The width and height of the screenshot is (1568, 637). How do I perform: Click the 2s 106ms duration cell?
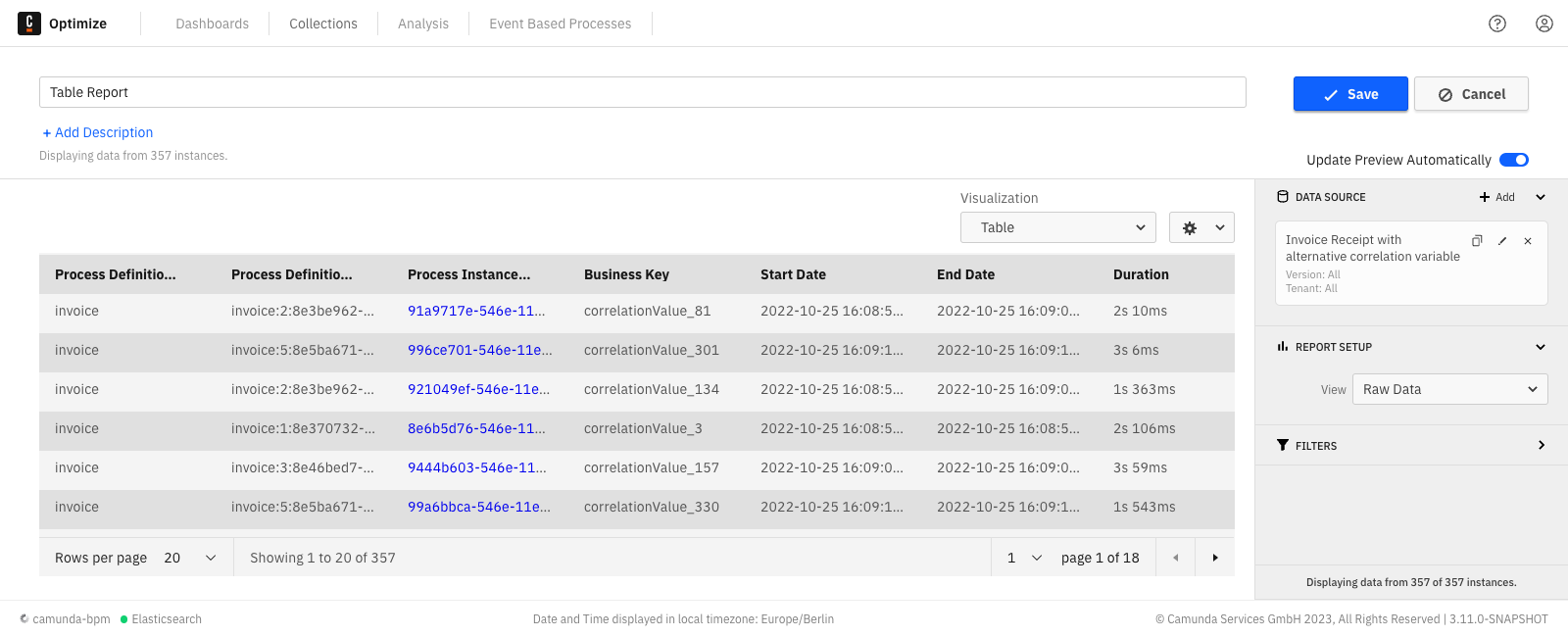(1145, 428)
